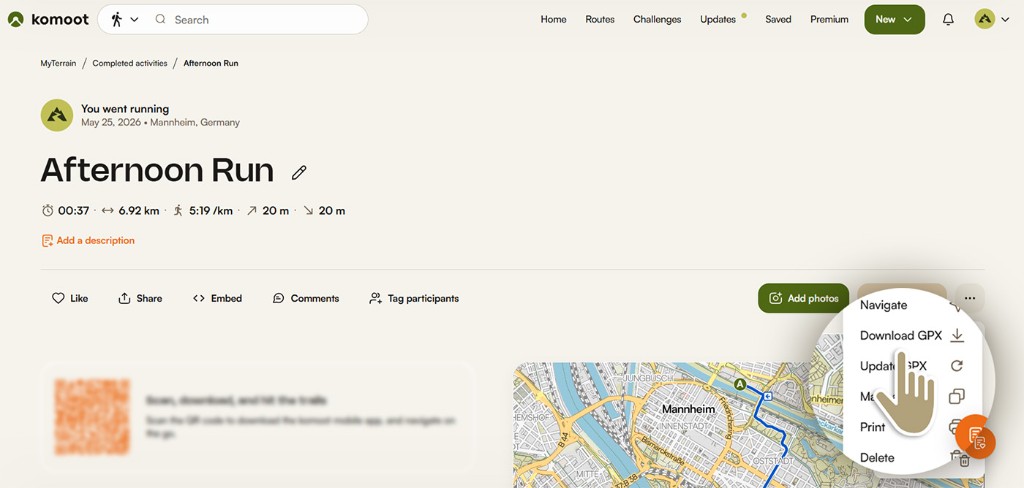Edit the title with the pencil icon
This screenshot has height=488, width=1024.
pyautogui.click(x=299, y=172)
